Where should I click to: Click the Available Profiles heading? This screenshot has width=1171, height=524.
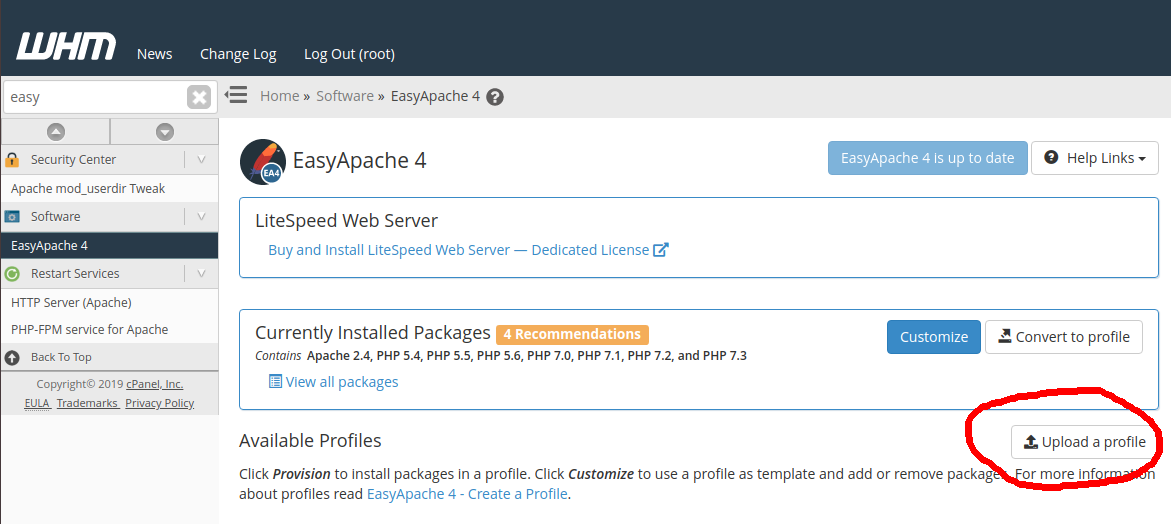click(310, 440)
